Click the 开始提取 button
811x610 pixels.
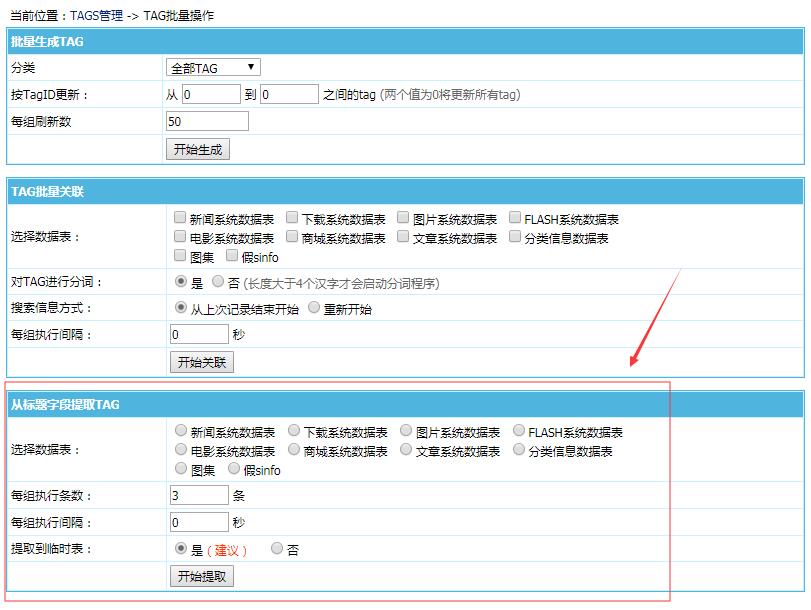click(202, 576)
